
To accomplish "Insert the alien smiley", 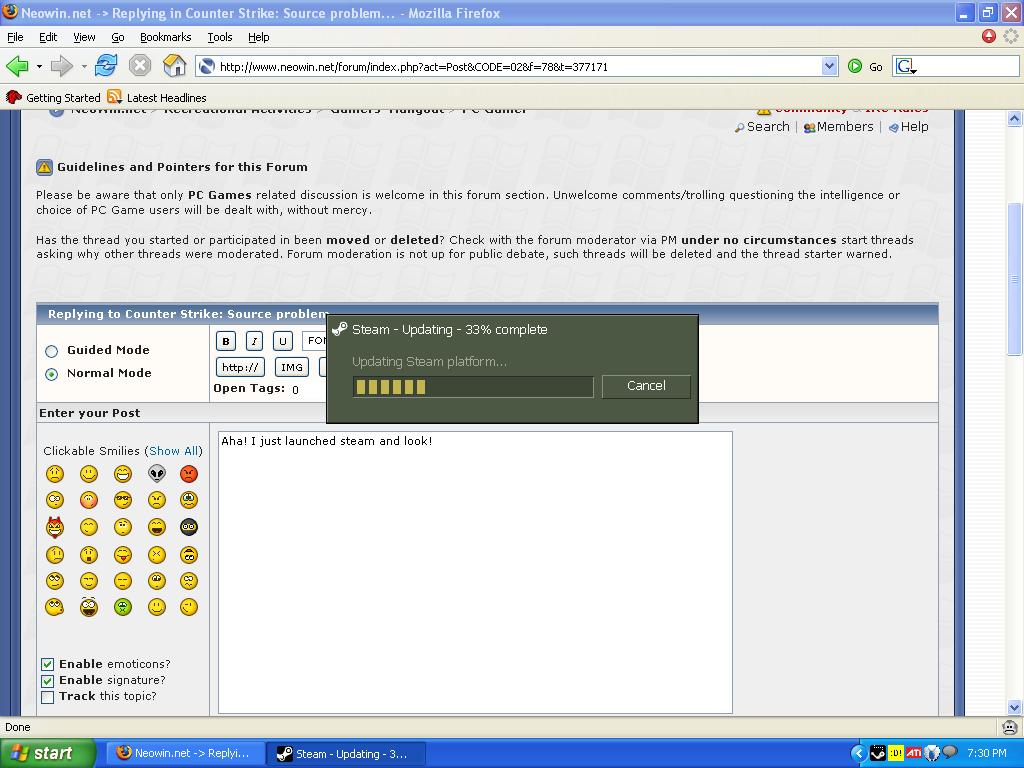I will coord(157,473).
